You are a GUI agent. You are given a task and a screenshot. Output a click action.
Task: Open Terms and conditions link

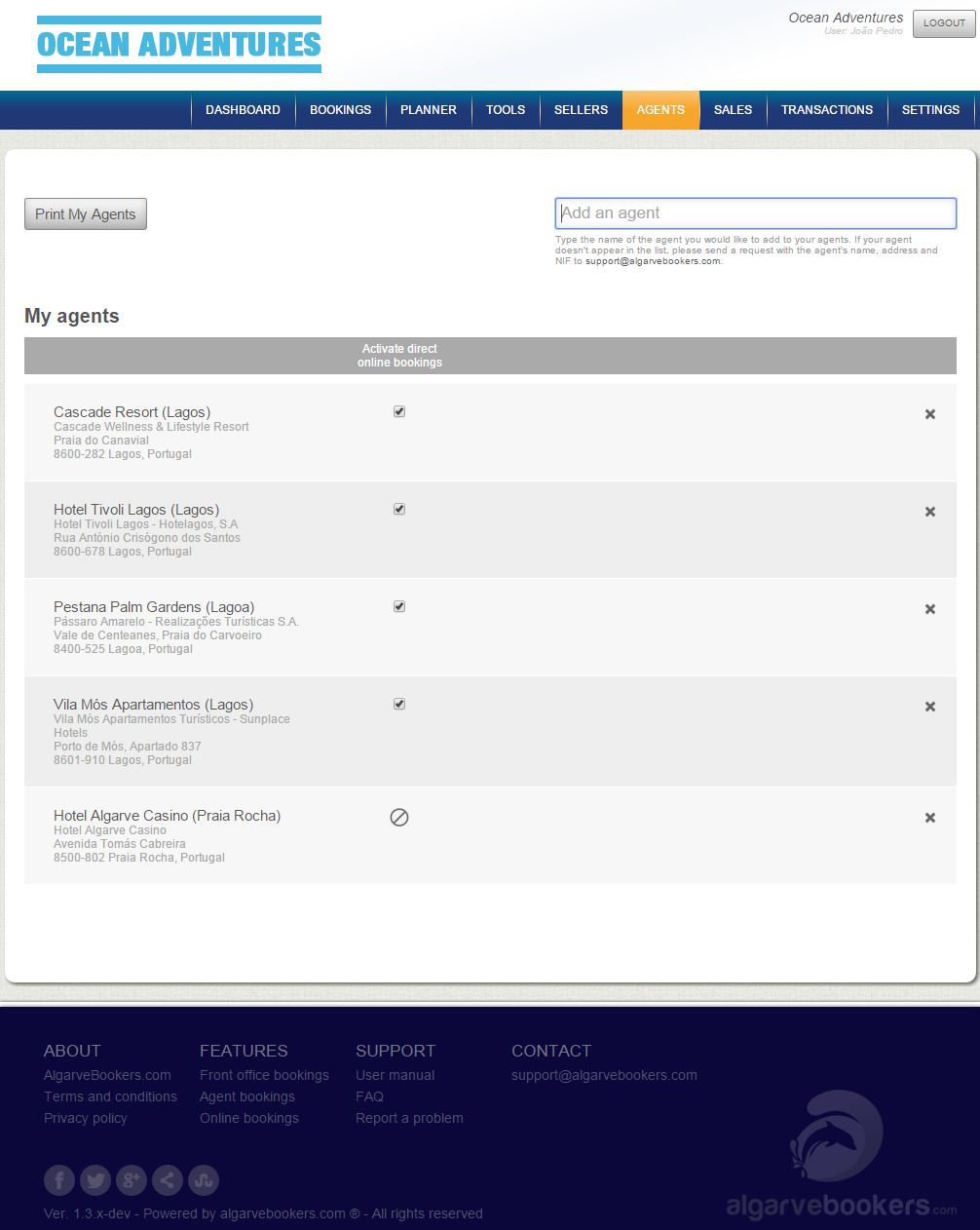(110, 1096)
